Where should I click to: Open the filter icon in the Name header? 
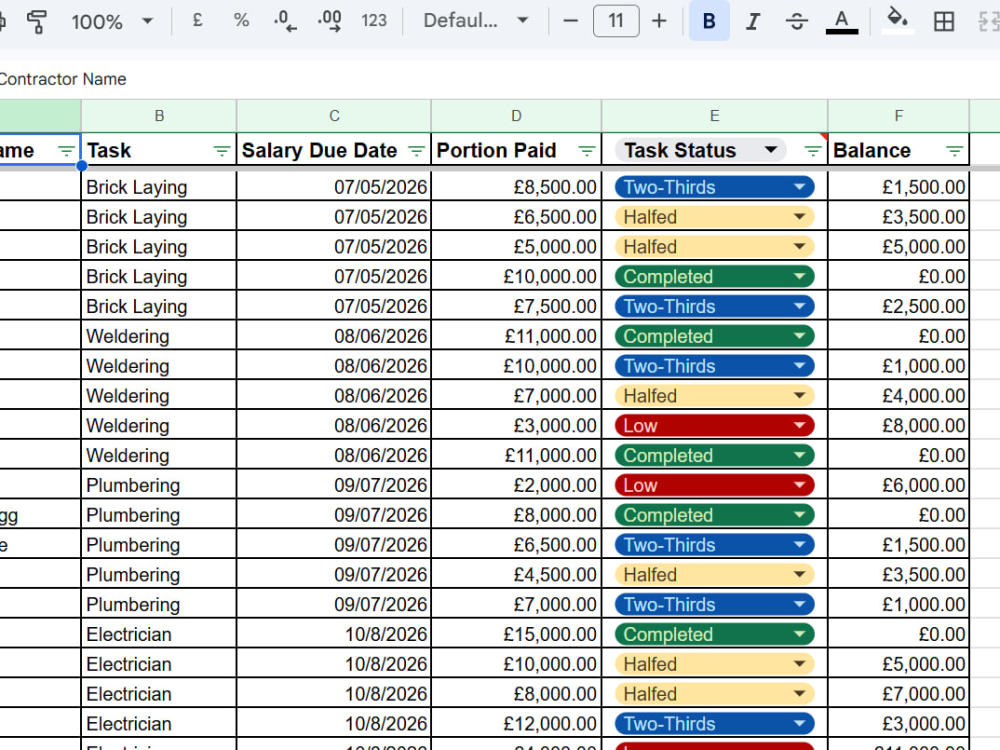tap(66, 151)
